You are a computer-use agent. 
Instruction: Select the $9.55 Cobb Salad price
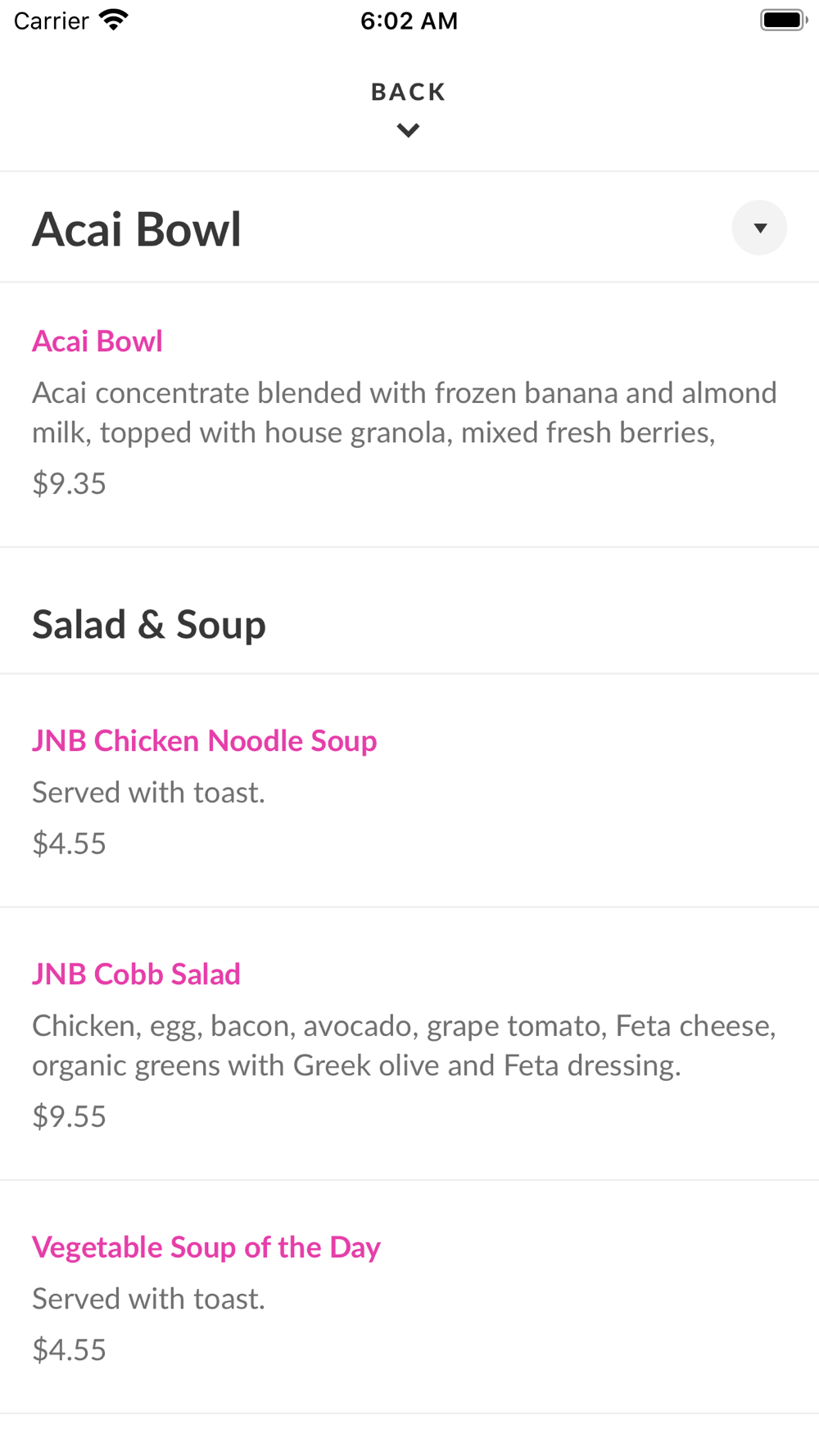tap(70, 1116)
